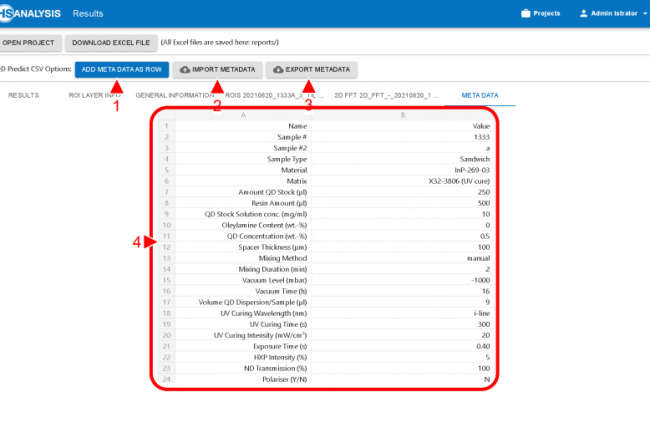
Task: Click the Admin user avatar icon
Action: point(584,15)
